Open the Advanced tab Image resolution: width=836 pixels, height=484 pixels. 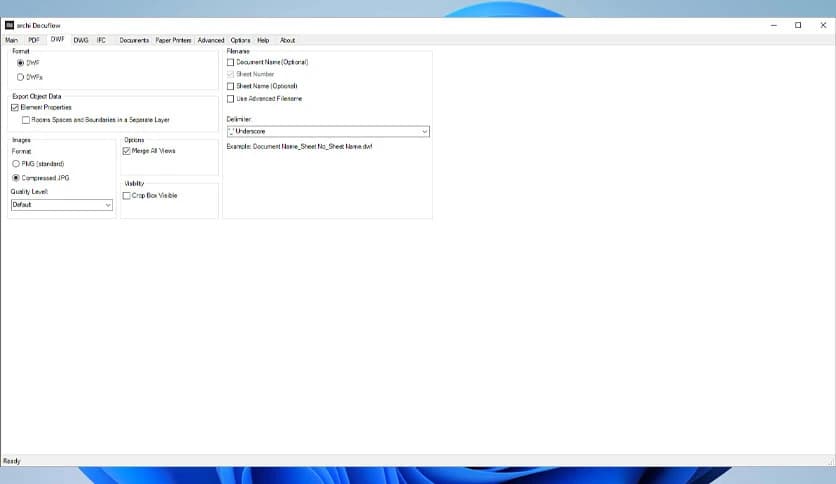click(211, 40)
